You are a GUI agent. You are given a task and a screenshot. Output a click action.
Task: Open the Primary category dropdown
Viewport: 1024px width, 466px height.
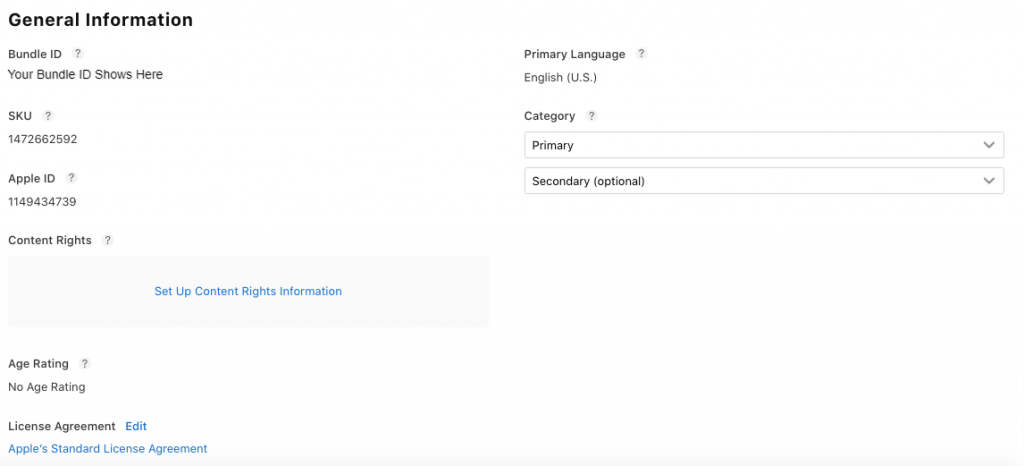[763, 145]
